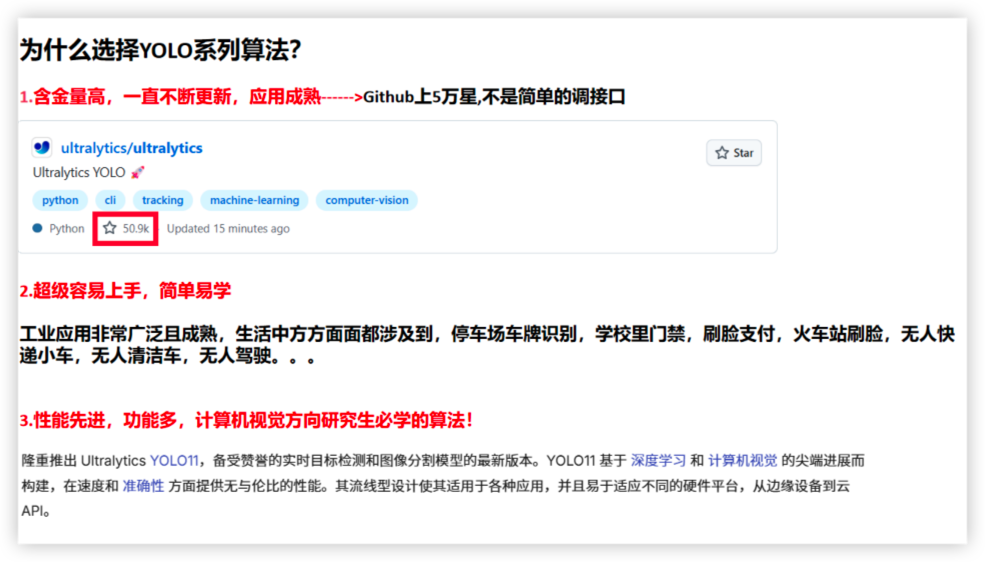Open the ultralytics/ultralytics repository link
985x562 pixels.
coord(131,148)
